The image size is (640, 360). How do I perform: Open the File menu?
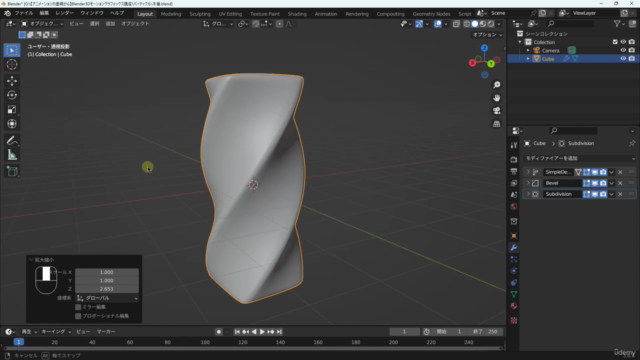click(x=24, y=13)
